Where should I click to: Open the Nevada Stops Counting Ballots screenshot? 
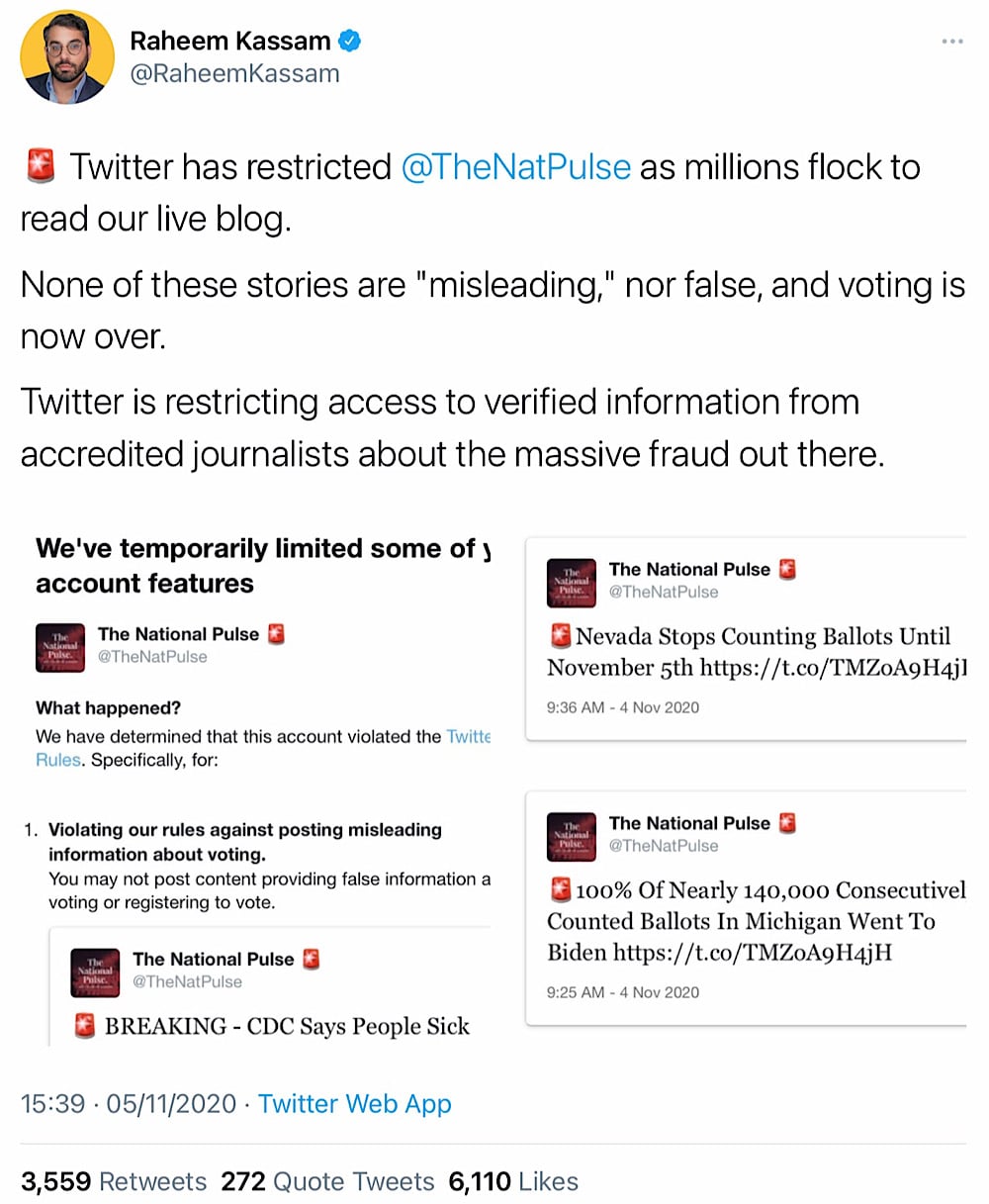pos(746,638)
